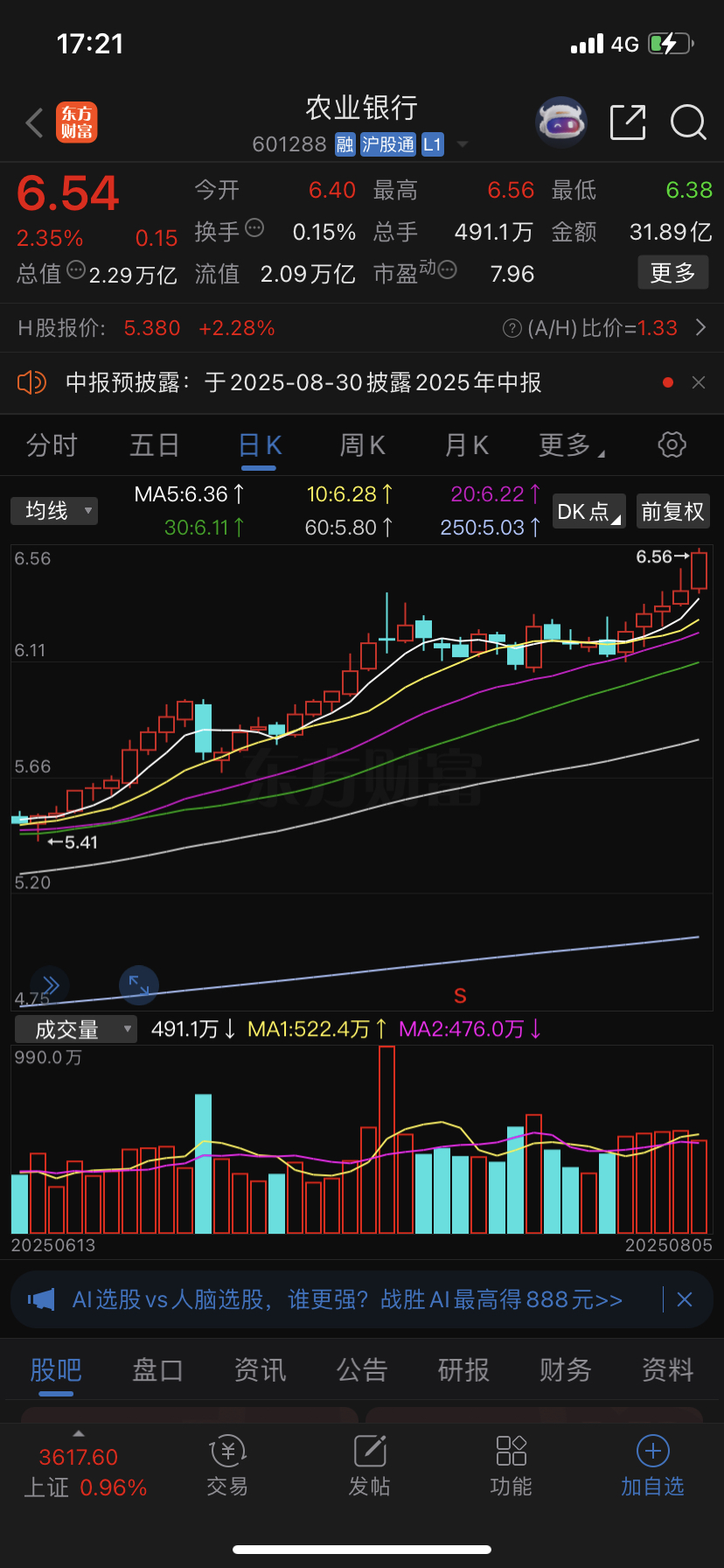Select the 日K chart tab
The height and width of the screenshot is (1568, 724).
[260, 445]
